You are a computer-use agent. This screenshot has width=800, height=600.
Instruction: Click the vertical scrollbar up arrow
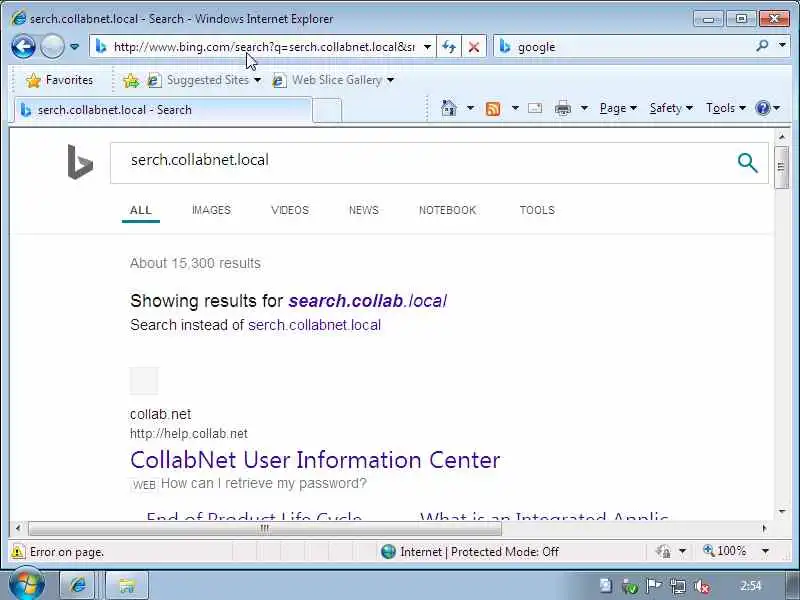click(782, 137)
